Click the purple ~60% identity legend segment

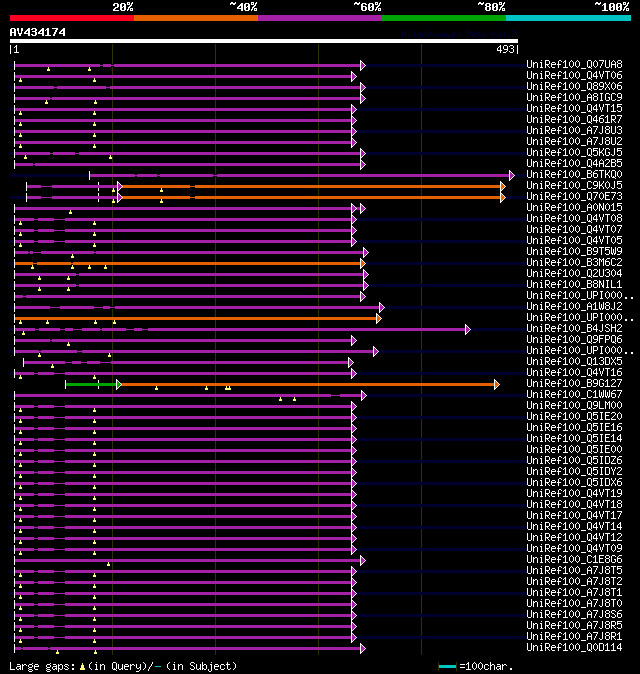coord(320,18)
